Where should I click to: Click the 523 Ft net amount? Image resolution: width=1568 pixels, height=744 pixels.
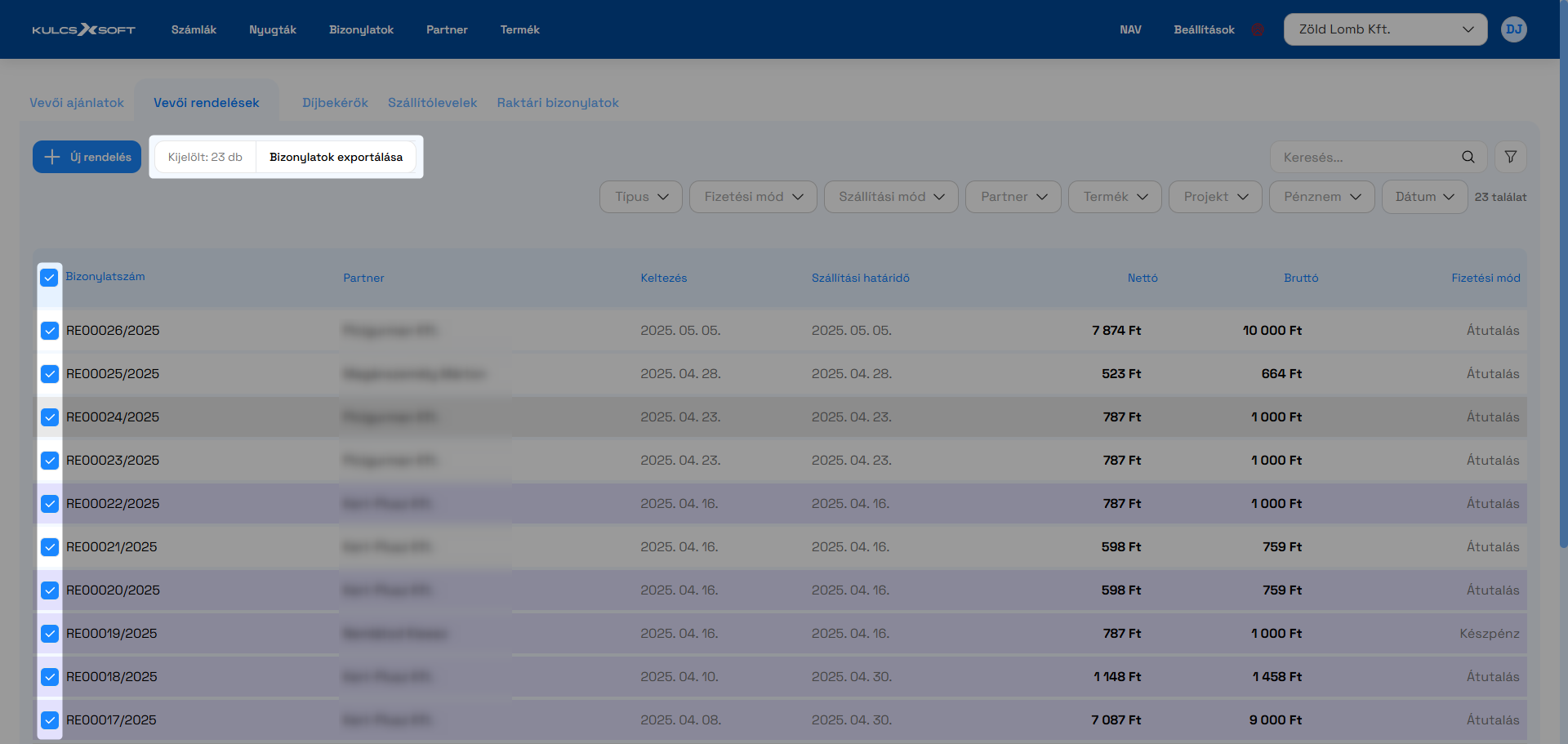1121,374
